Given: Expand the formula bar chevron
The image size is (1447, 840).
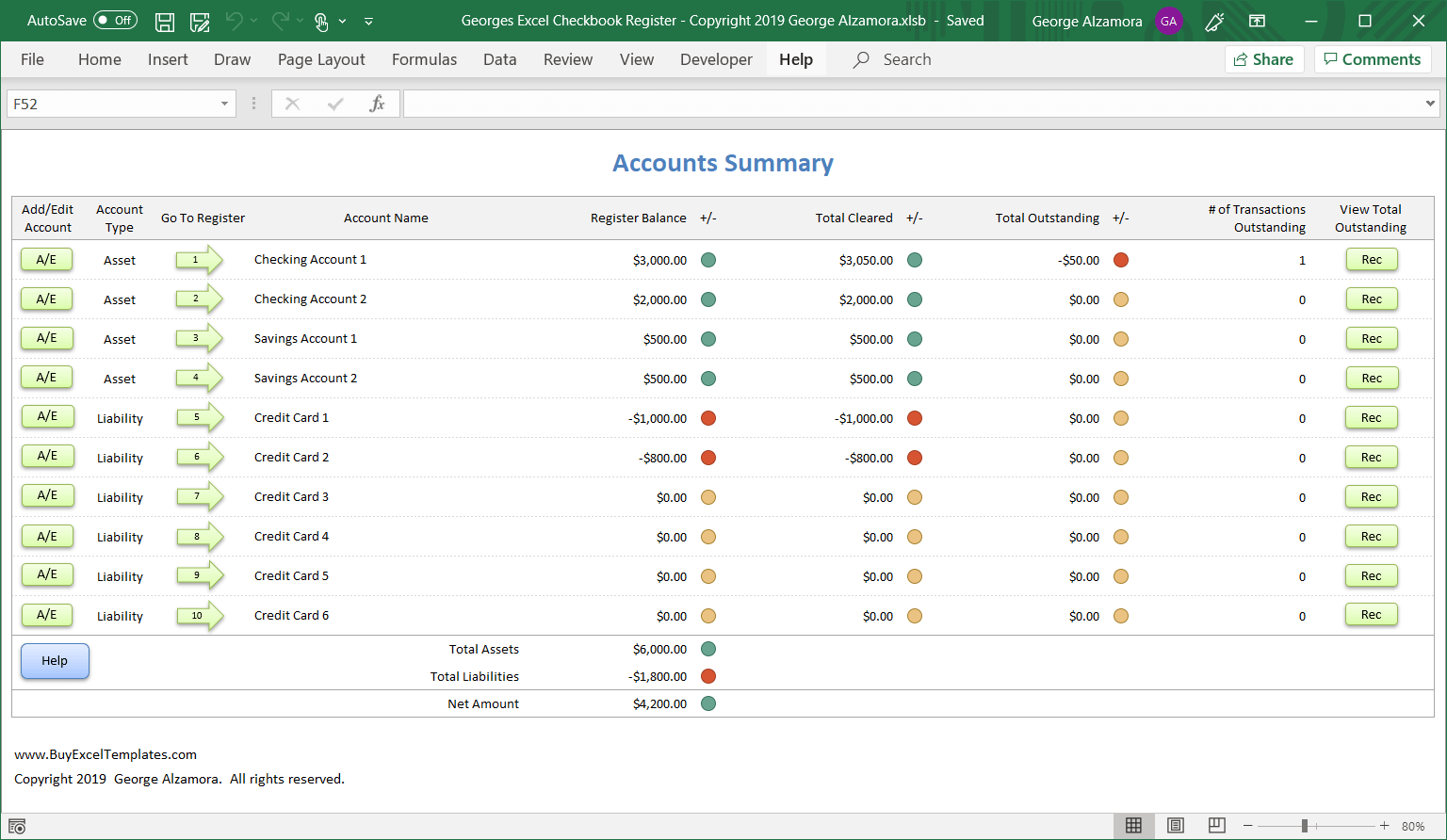Looking at the screenshot, I should (1430, 104).
